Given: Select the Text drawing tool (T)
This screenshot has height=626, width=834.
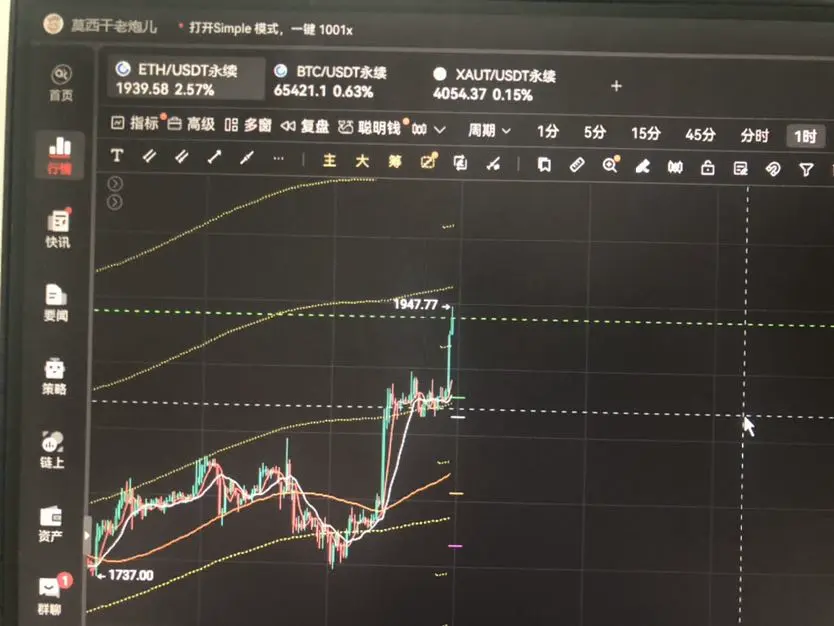Looking at the screenshot, I should click(x=117, y=156).
